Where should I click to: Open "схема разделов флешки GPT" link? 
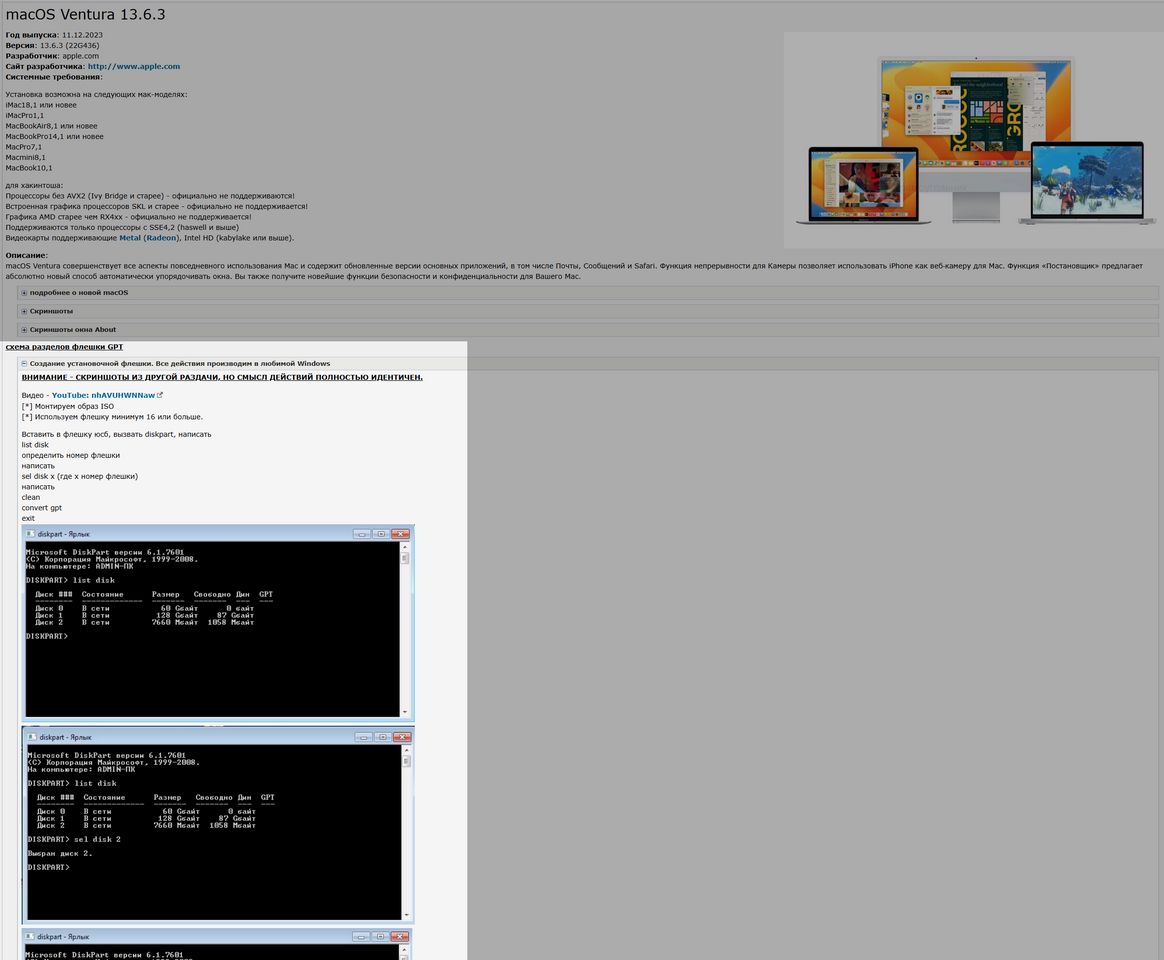(x=64, y=347)
